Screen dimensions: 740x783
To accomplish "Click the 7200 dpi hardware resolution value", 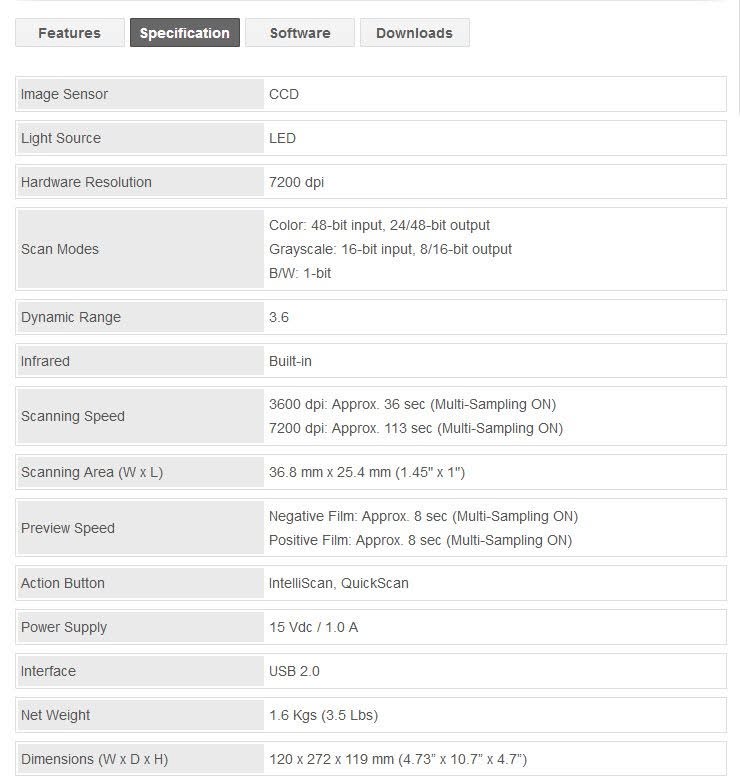I will coord(297,182).
